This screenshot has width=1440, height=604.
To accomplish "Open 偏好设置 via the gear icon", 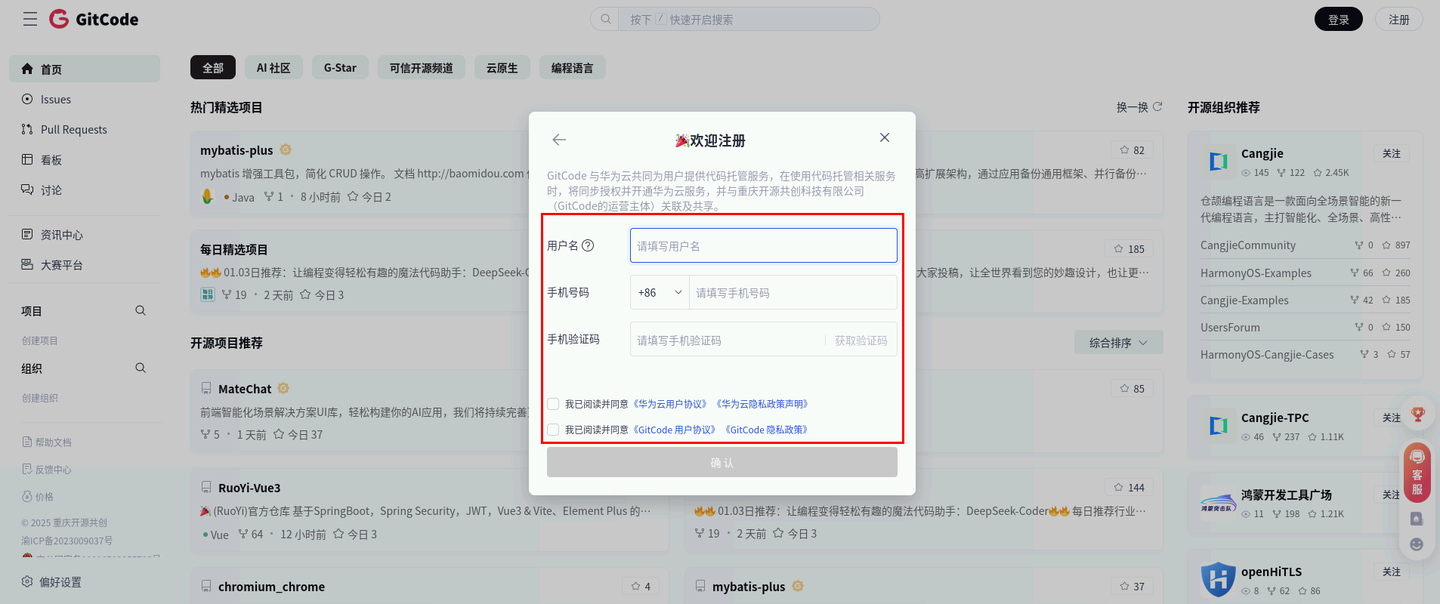I will 27,581.
